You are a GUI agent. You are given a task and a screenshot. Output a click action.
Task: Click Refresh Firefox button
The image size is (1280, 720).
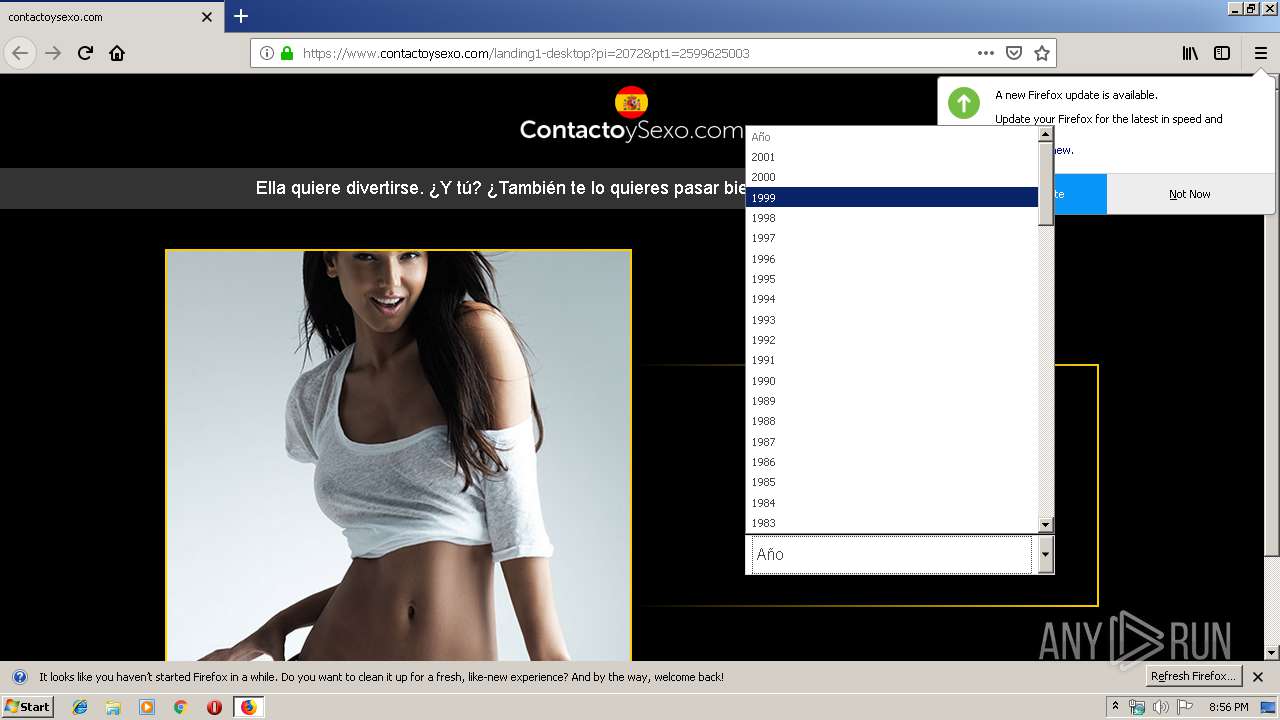coord(1194,676)
